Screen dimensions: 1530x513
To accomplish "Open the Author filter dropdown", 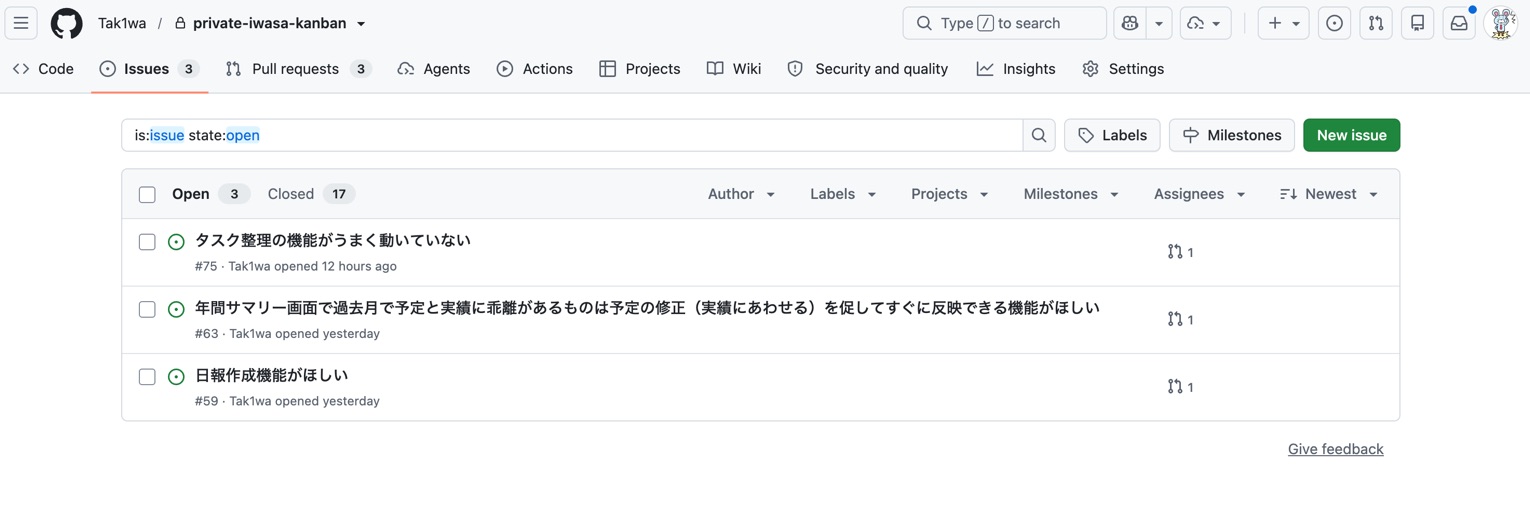I will pos(741,194).
